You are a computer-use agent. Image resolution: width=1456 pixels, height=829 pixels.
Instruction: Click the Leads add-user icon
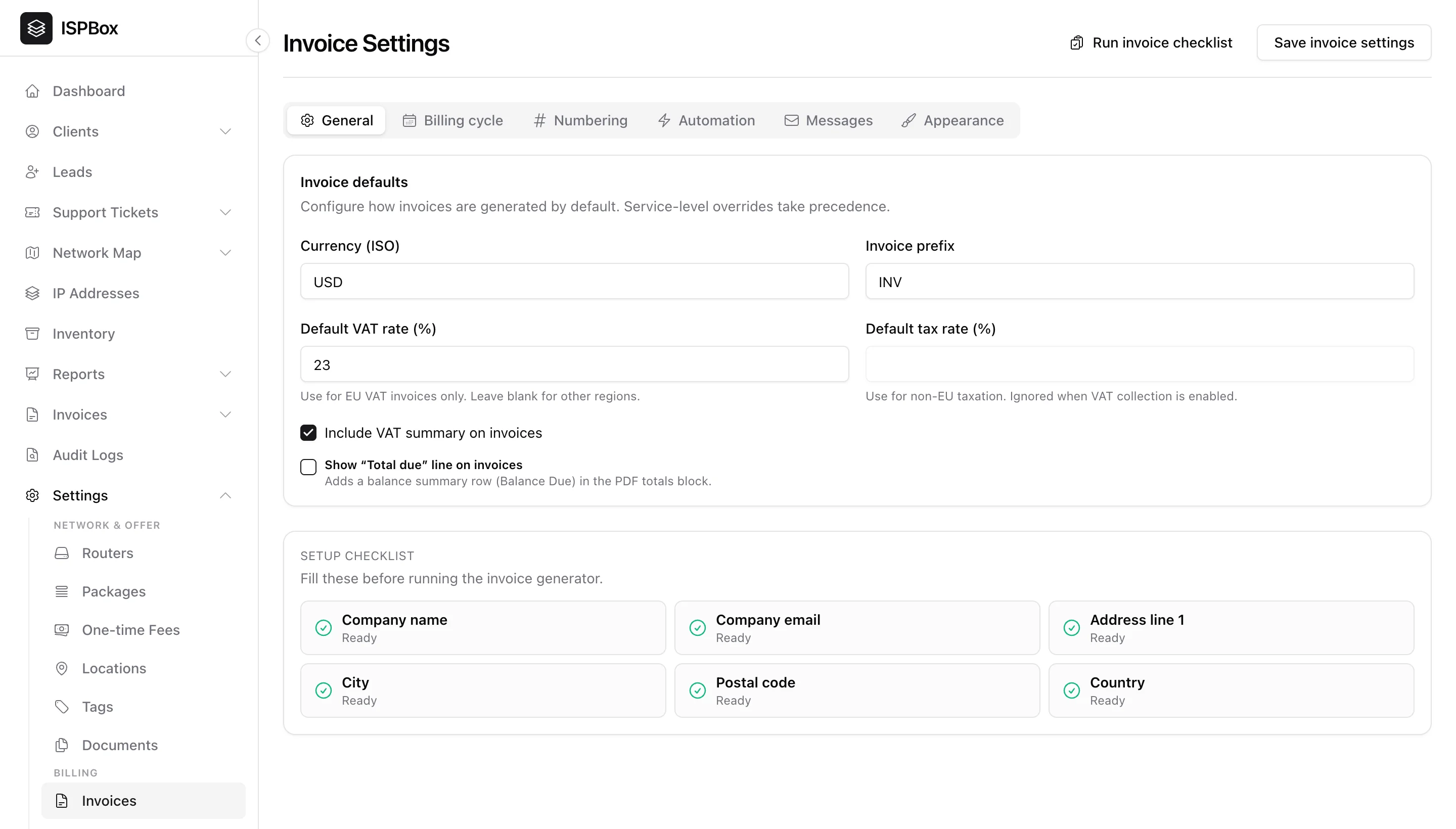pos(32,172)
